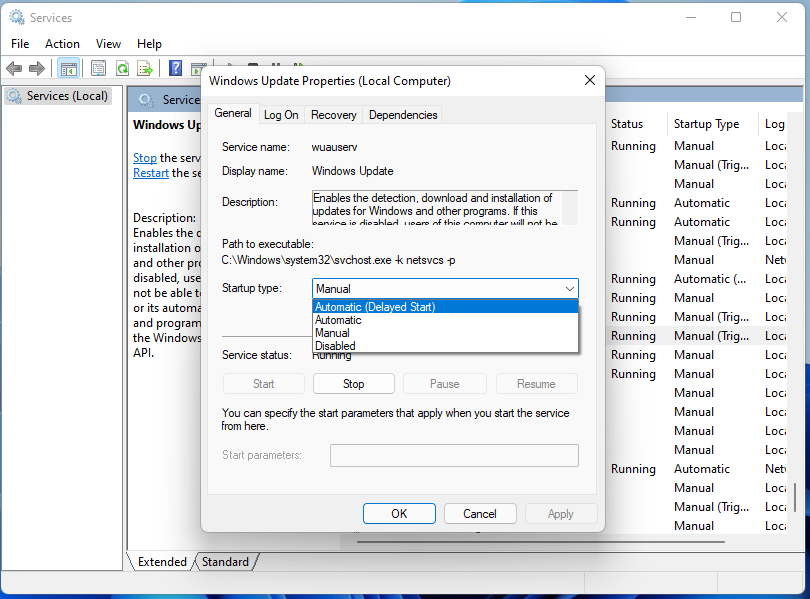Viewport: 810px width, 599px height.
Task: Click the blue Help toolbar icon
Action: coord(176,68)
